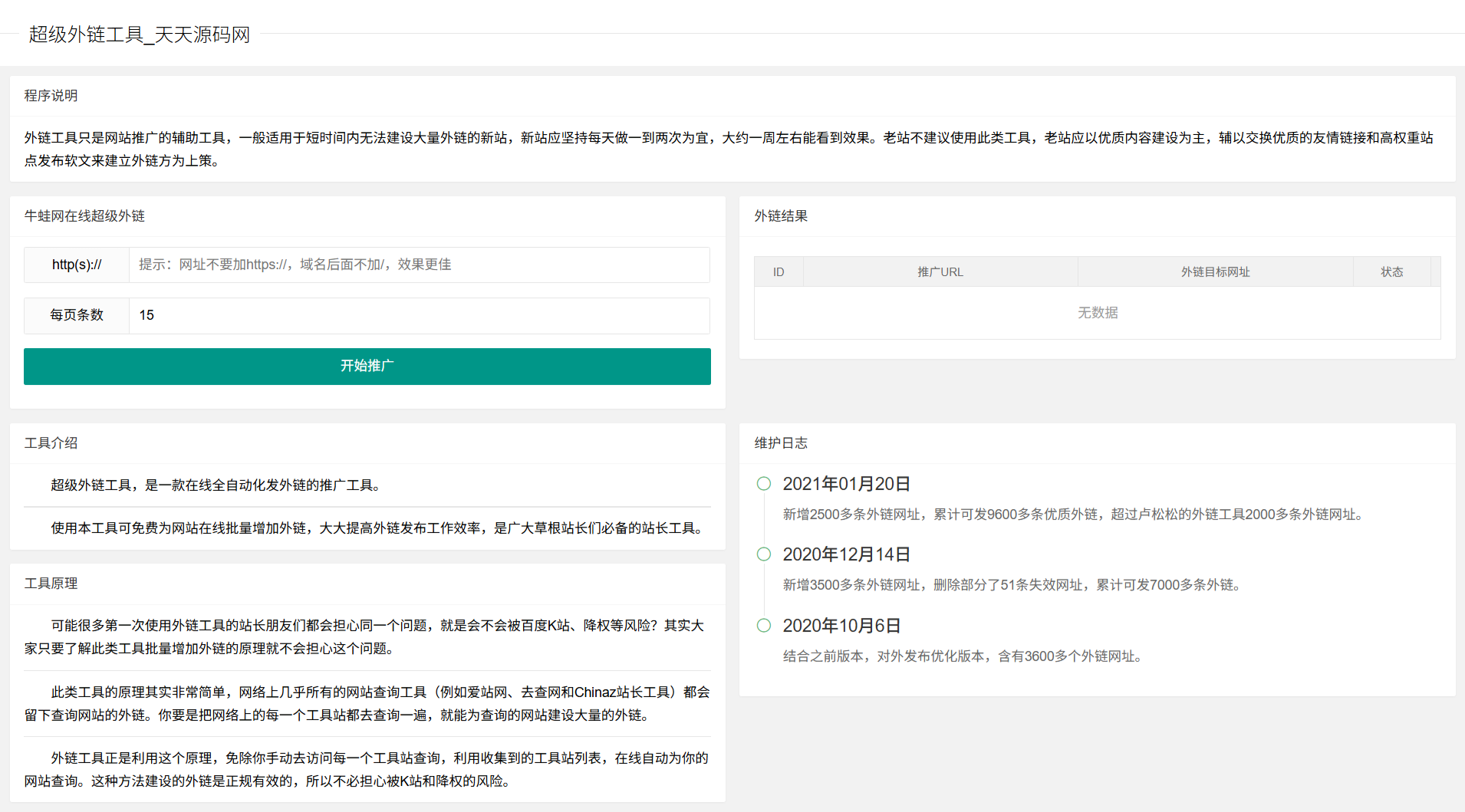Select the 工具原理 panel header
This screenshot has width=1465, height=812.
click(50, 584)
